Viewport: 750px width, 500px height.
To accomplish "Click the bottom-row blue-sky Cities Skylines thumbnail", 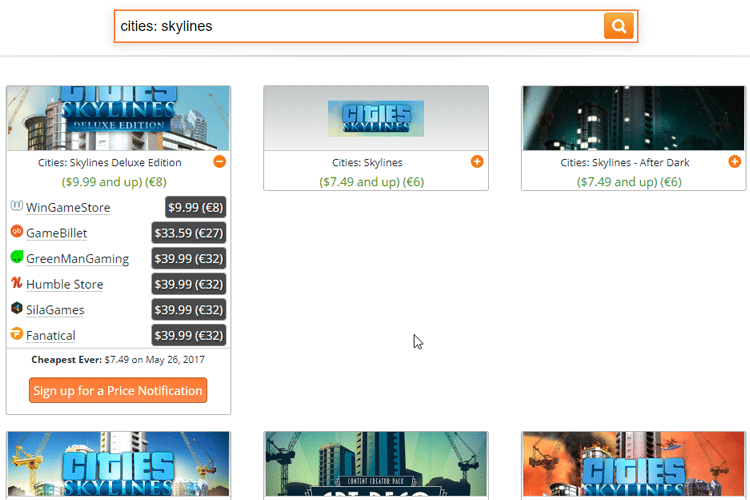I will pos(118,464).
